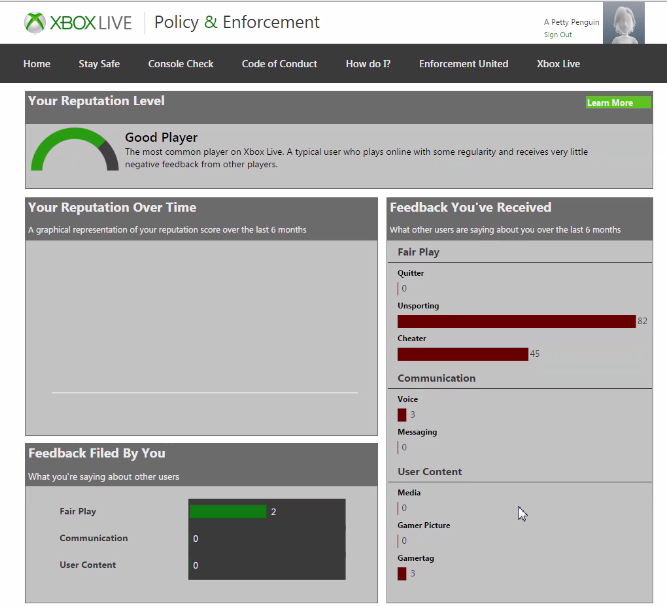Select Console Check in navigation

click(181, 64)
